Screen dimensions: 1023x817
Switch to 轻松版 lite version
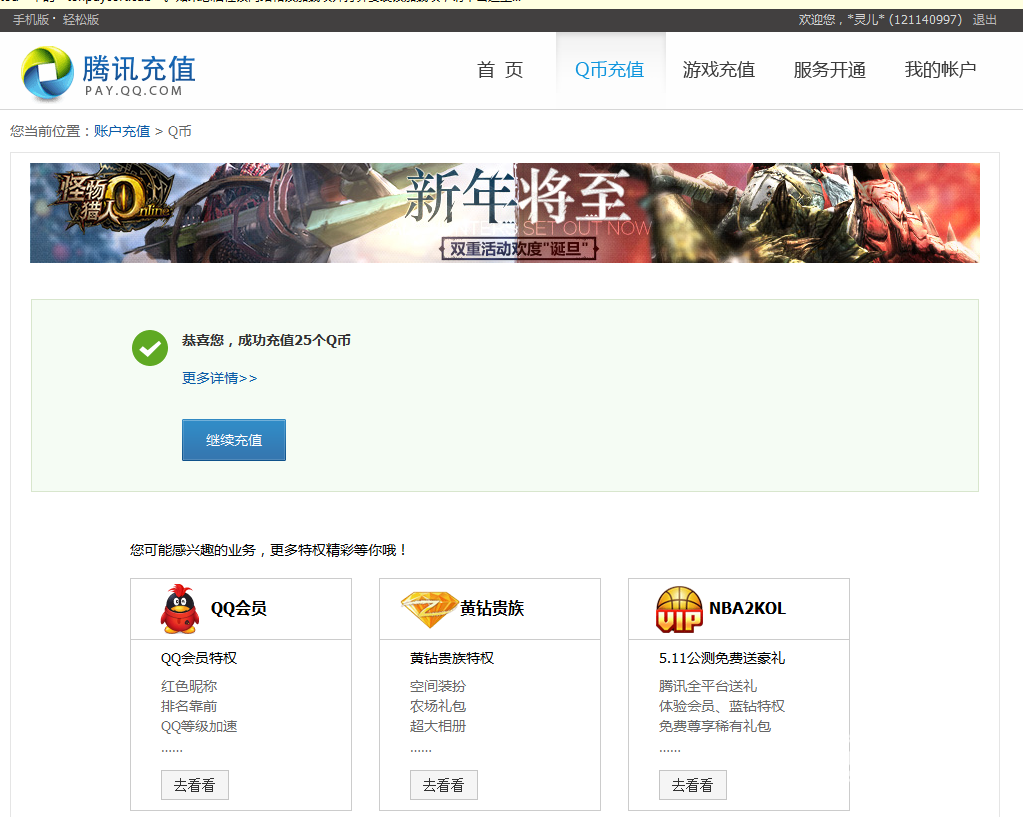[81, 20]
